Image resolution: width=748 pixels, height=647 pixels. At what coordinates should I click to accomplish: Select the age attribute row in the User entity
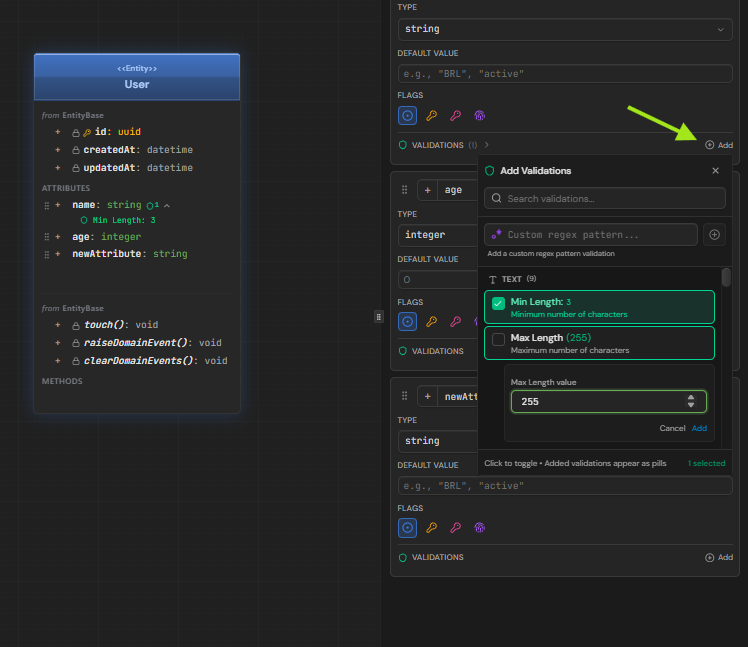(x=107, y=237)
